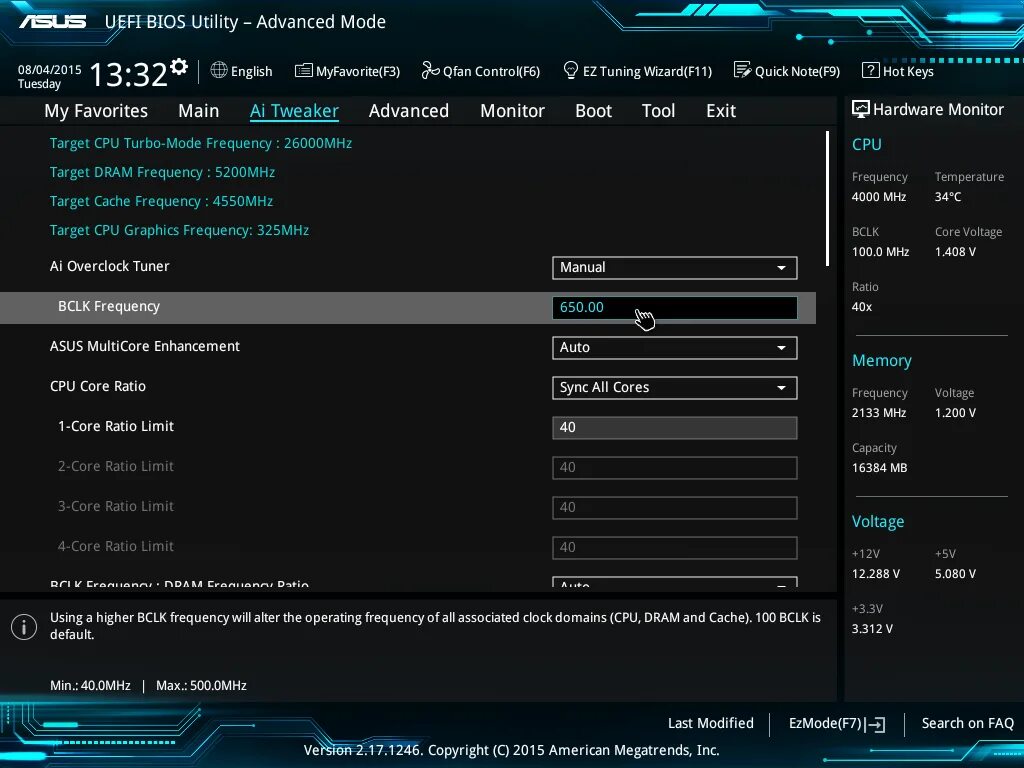Open the Monitor tab

(x=512, y=111)
